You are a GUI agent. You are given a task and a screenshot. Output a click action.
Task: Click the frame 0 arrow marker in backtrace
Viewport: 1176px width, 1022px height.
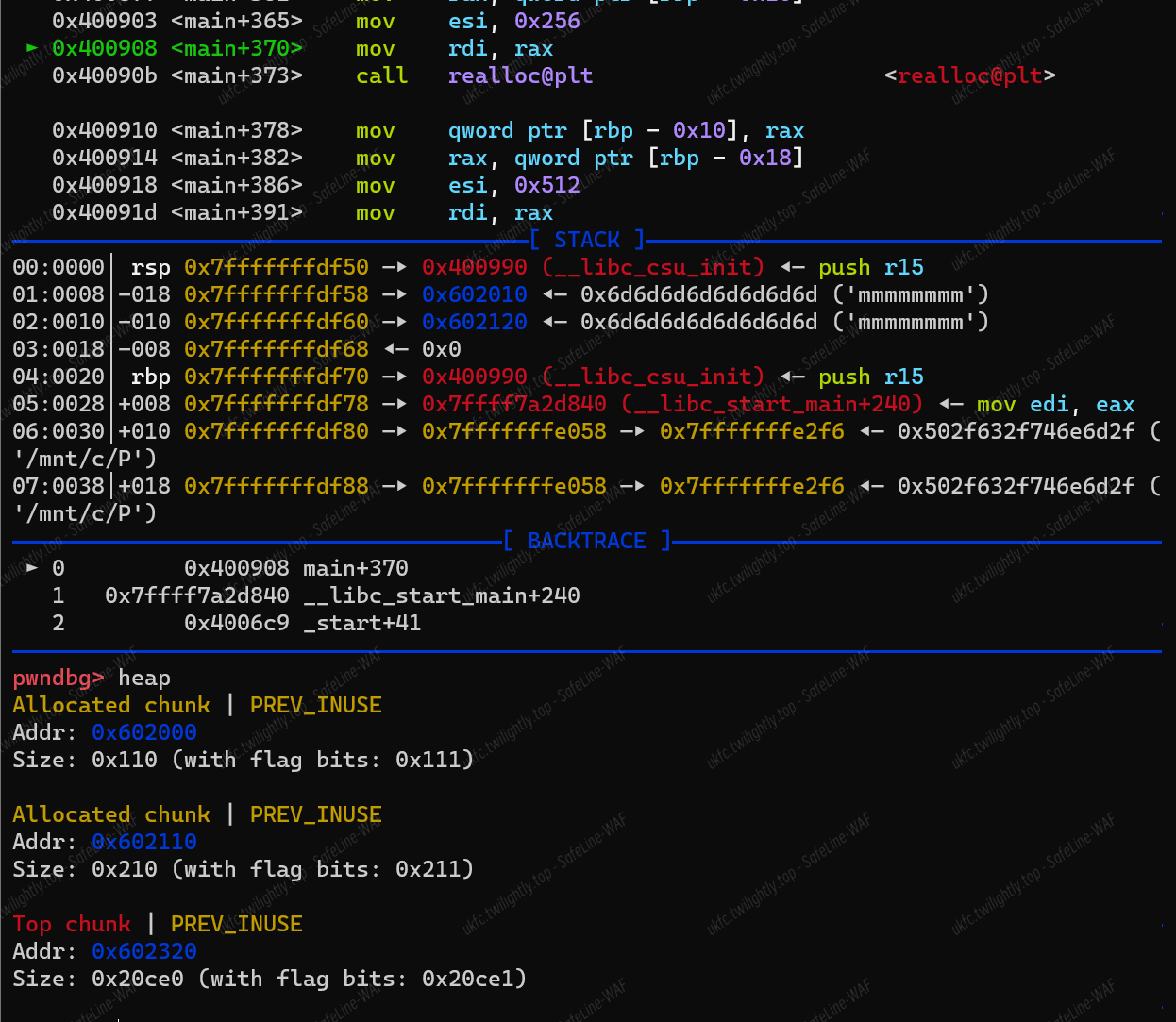pyautogui.click(x=33, y=568)
